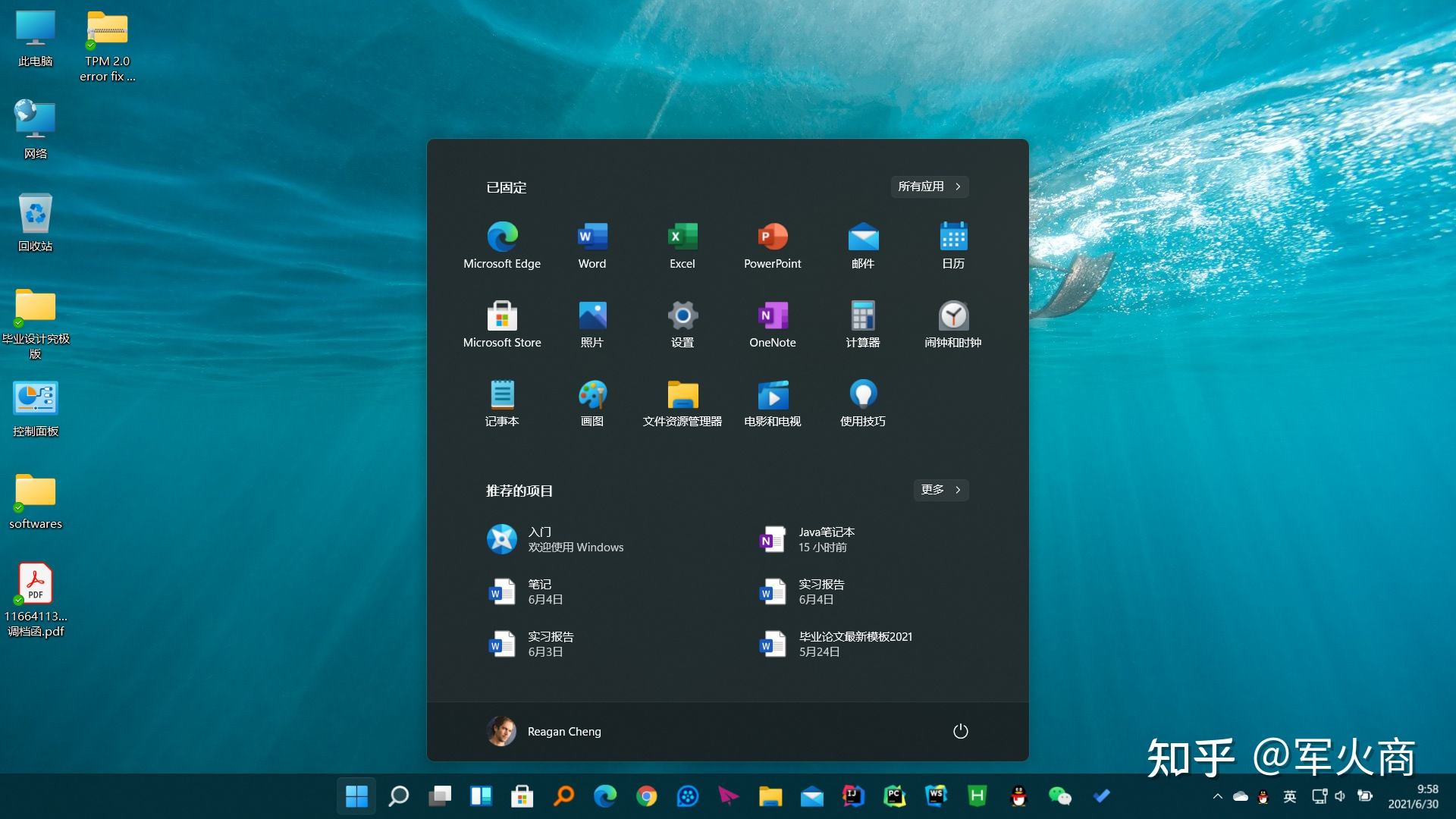Screen dimensions: 1456x819
Task: Open blue film-reel app on taskbar
Action: [688, 796]
